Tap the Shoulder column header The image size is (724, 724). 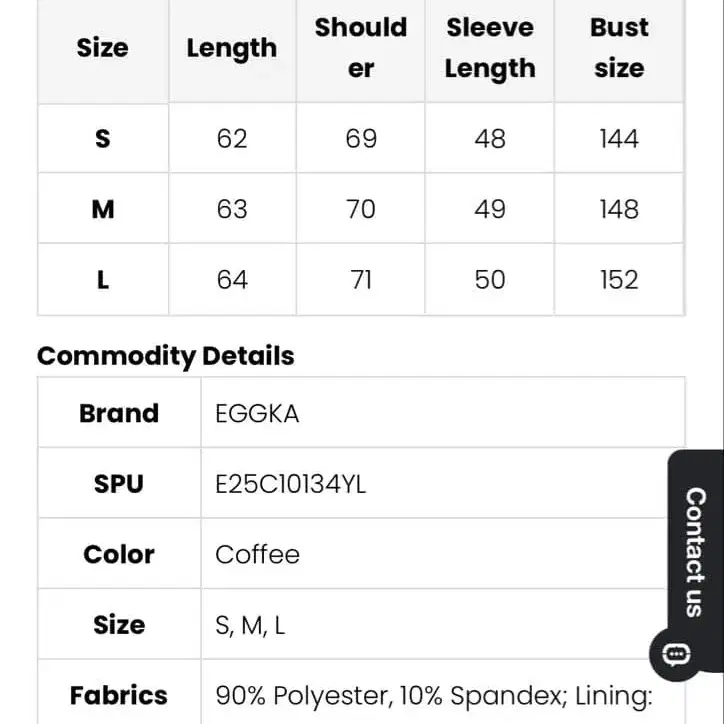[361, 48]
